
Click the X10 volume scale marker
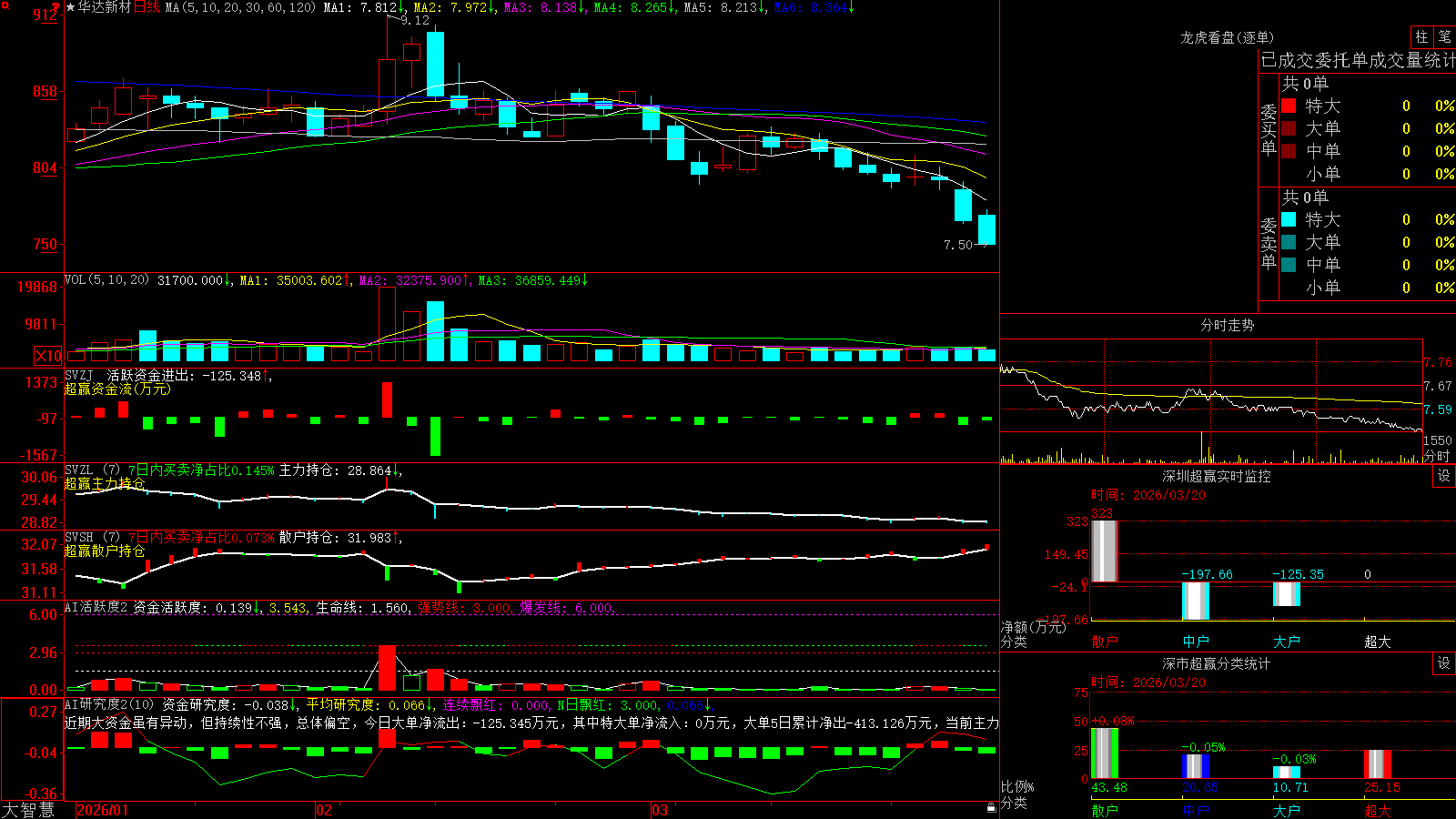pos(48,356)
